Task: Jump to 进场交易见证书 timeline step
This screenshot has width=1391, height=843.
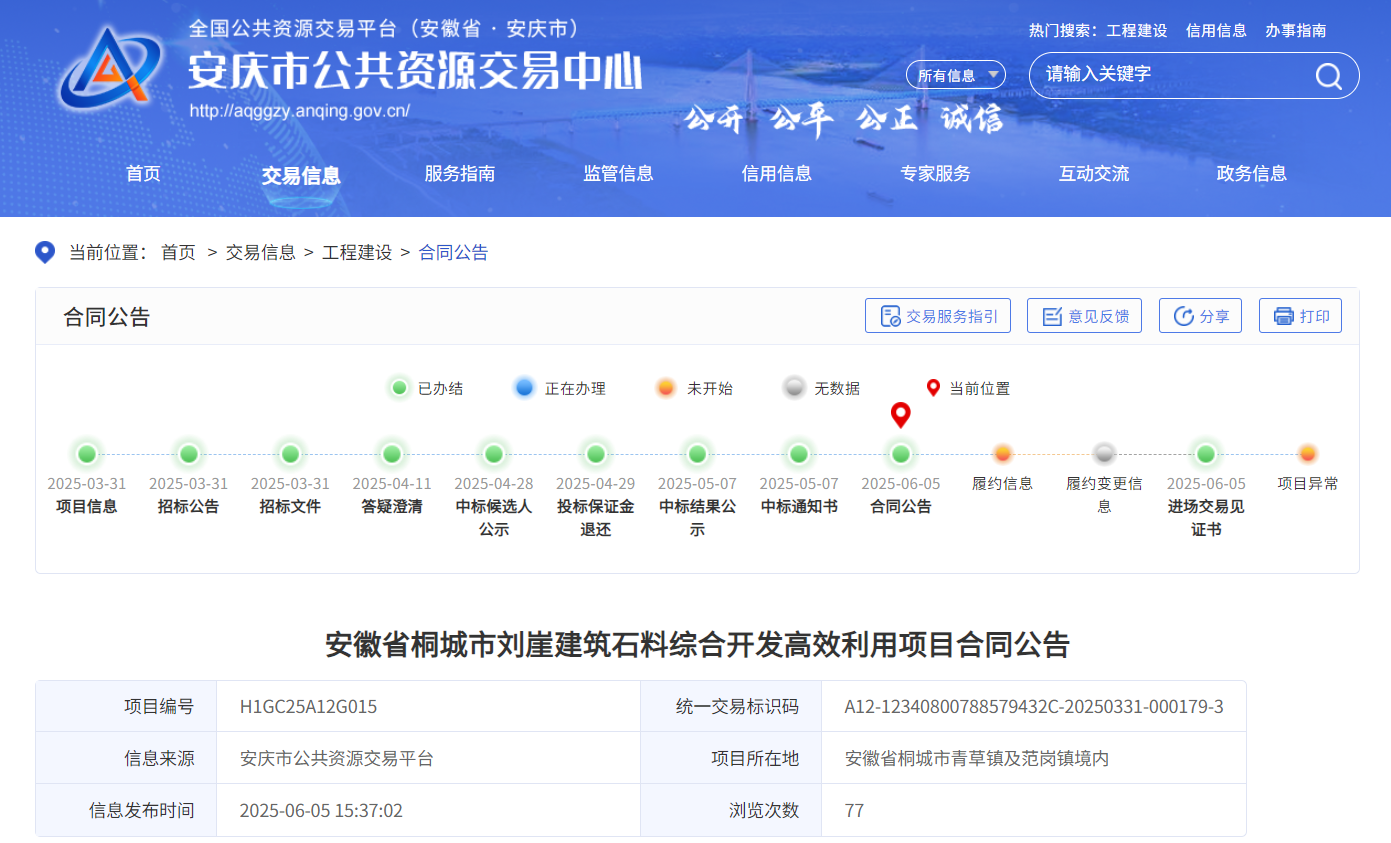Action: [x=1206, y=454]
